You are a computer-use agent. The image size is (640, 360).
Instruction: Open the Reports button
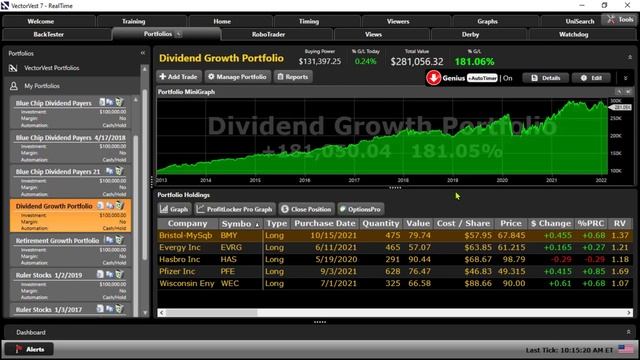(293, 77)
